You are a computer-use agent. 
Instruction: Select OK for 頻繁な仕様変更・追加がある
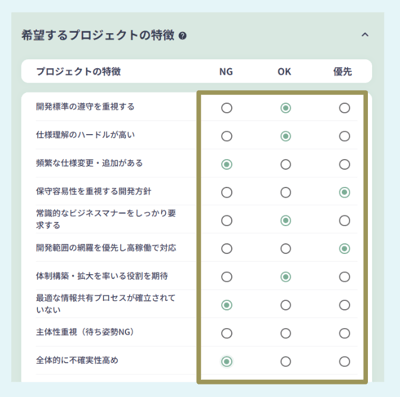tap(286, 164)
